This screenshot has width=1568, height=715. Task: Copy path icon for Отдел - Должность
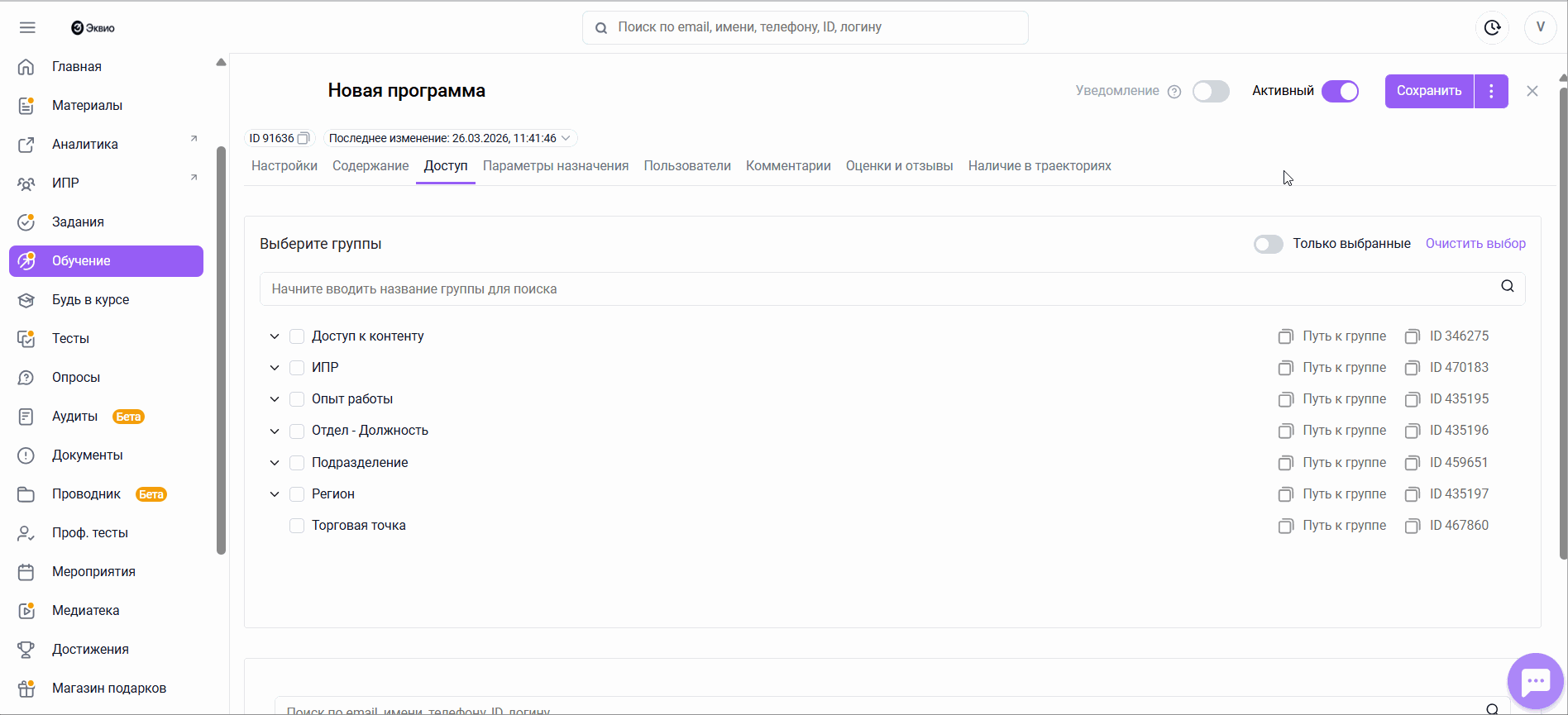pyautogui.click(x=1286, y=431)
